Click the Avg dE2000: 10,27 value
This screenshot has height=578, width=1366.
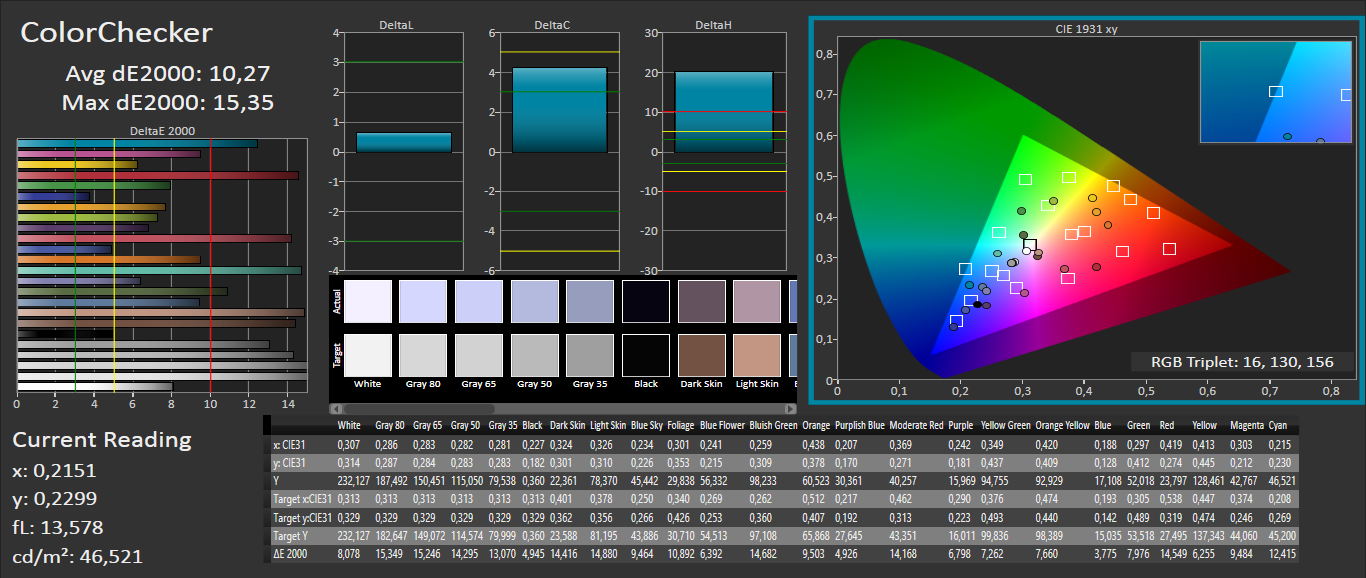[168, 73]
